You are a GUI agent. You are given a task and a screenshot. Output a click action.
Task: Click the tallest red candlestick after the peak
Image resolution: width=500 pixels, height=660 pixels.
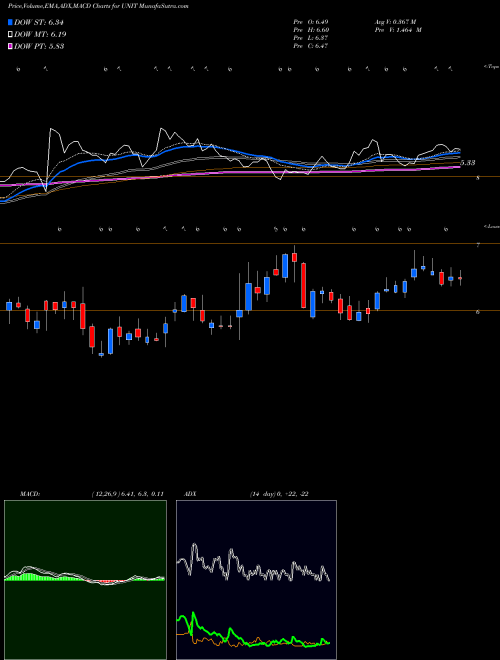pyautogui.click(x=303, y=285)
